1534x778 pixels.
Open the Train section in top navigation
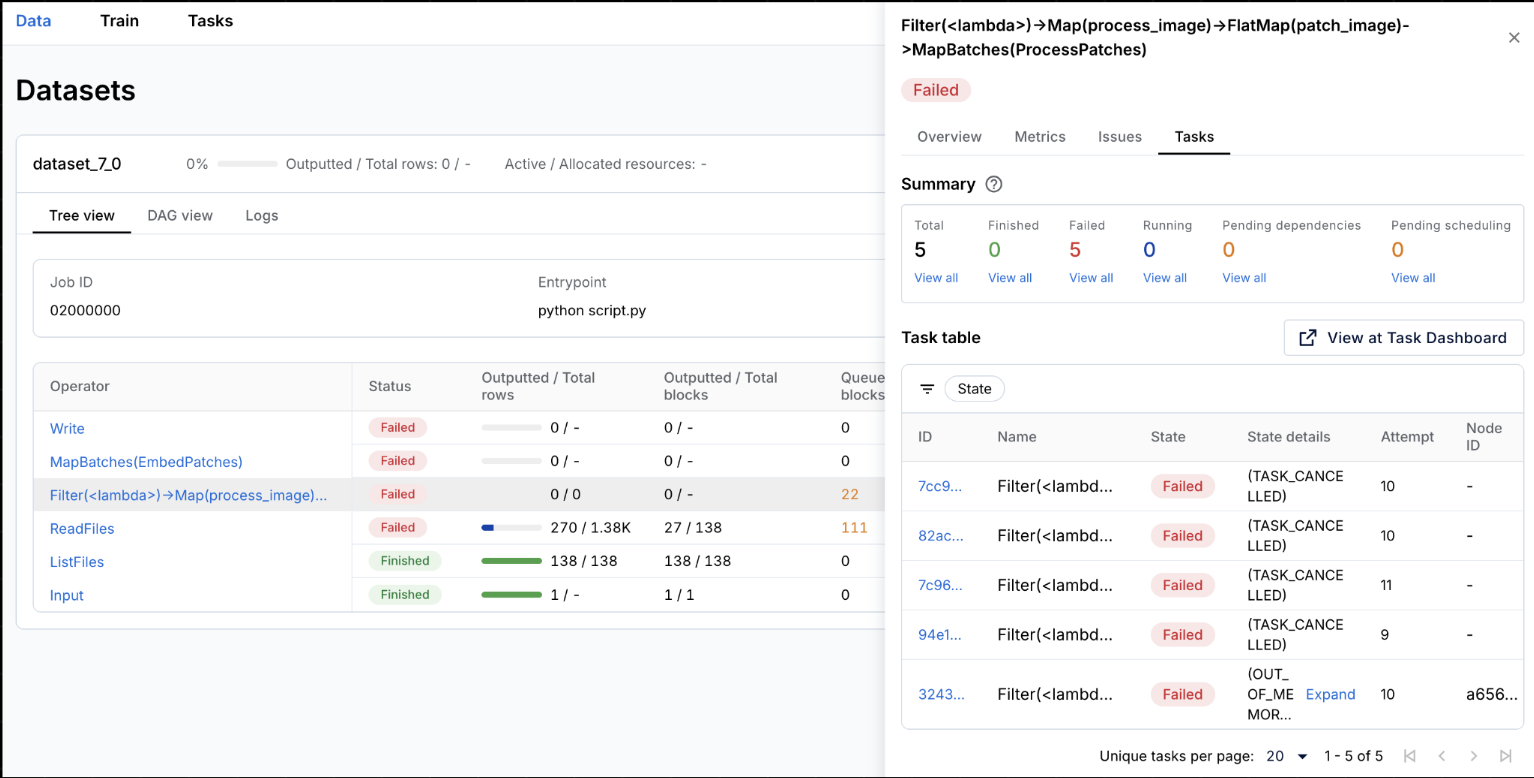pyautogui.click(x=119, y=20)
